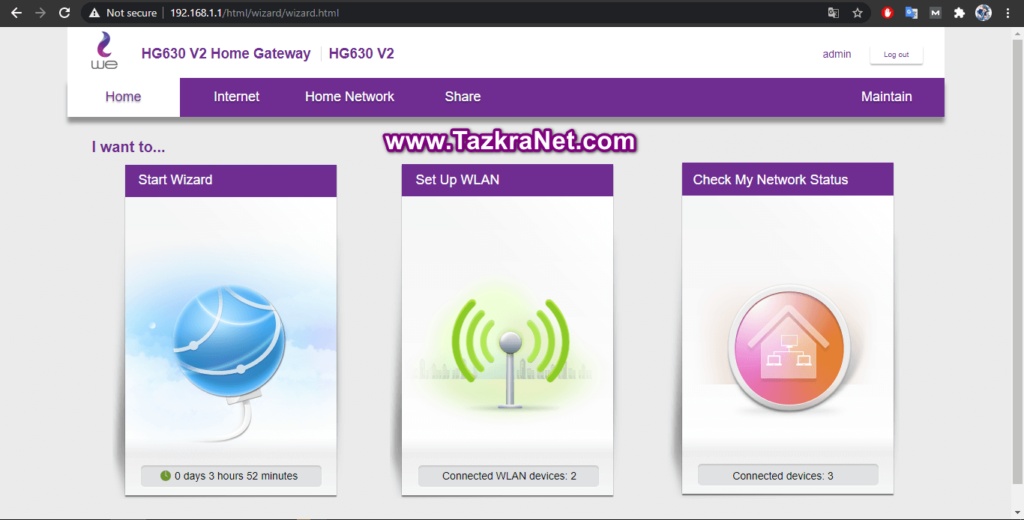Open the Home Network tab
This screenshot has height=520, width=1024.
click(x=349, y=97)
